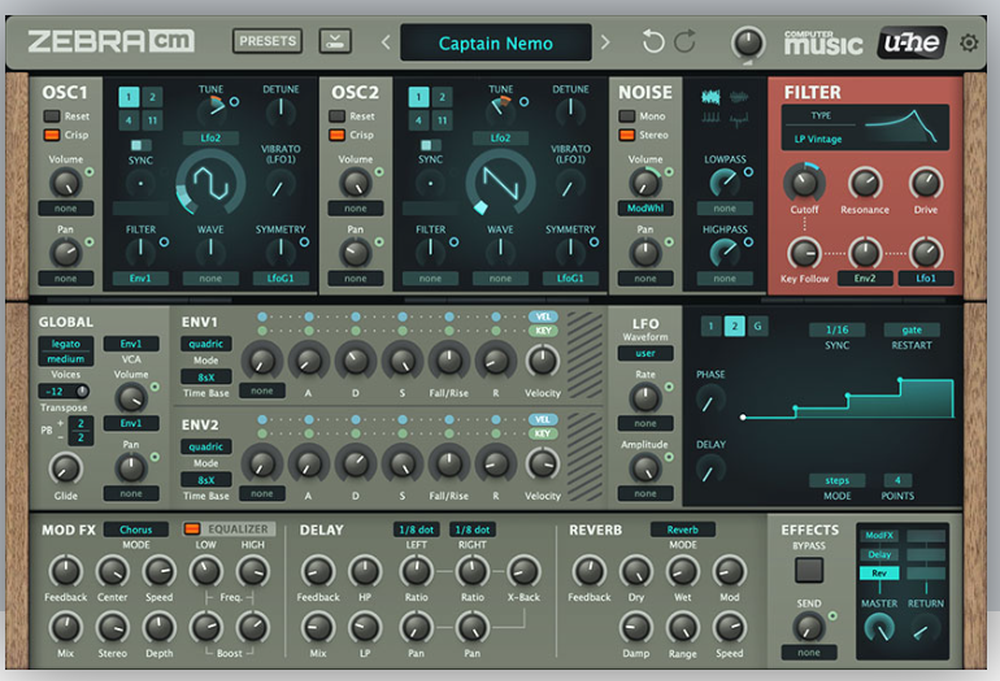
Task: Open MOD FX mode Chorus selector
Action: click(136, 529)
